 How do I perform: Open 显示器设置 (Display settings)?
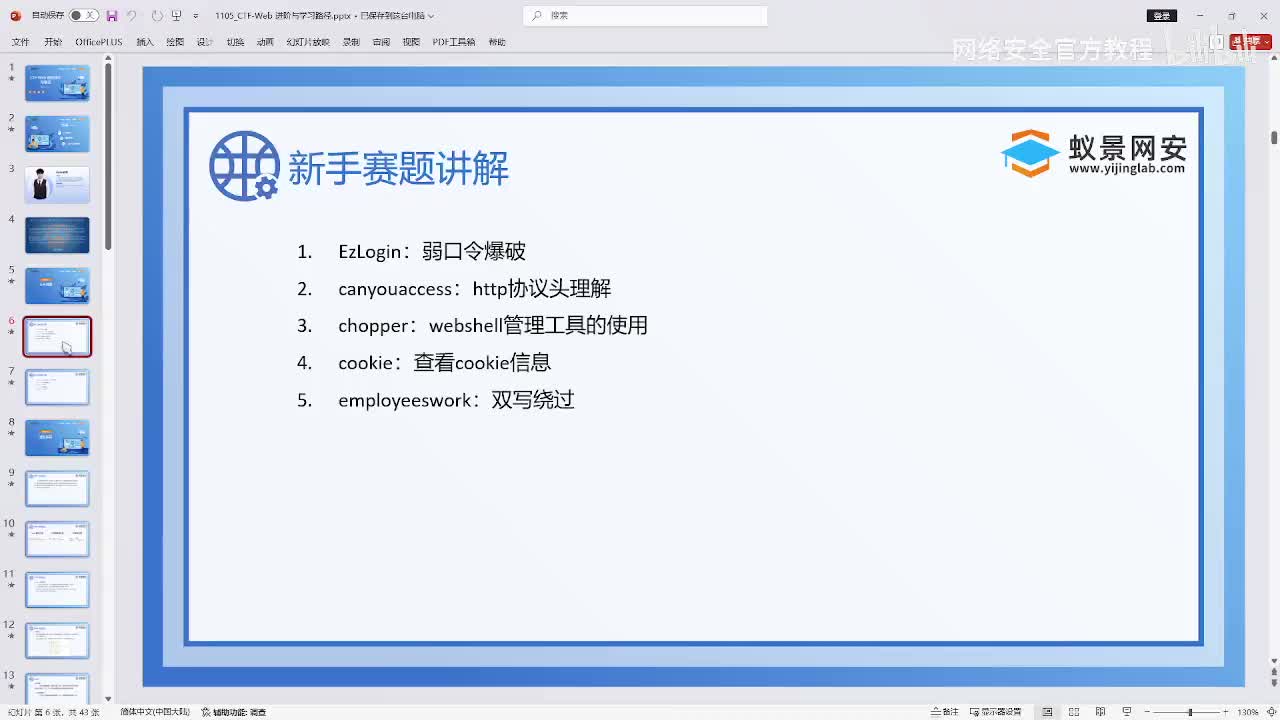pyautogui.click(x=995, y=712)
